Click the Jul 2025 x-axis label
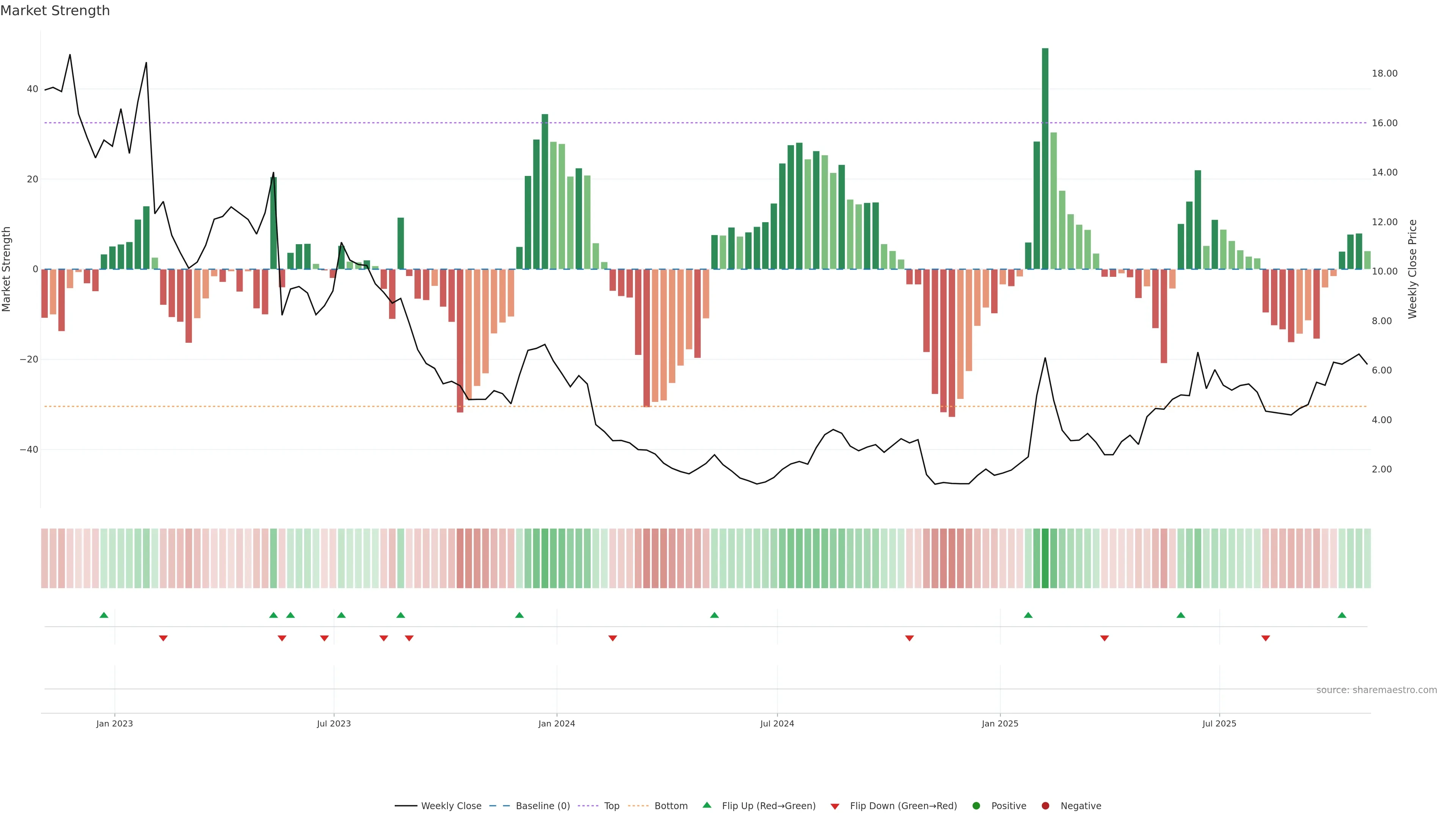The width and height of the screenshot is (1456, 819). click(1219, 723)
